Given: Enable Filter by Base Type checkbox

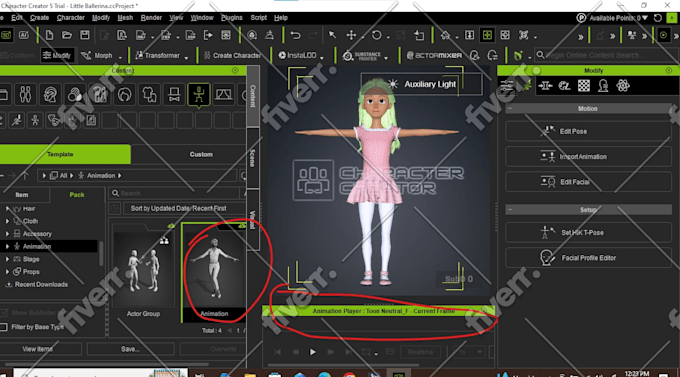Looking at the screenshot, I should [4, 327].
